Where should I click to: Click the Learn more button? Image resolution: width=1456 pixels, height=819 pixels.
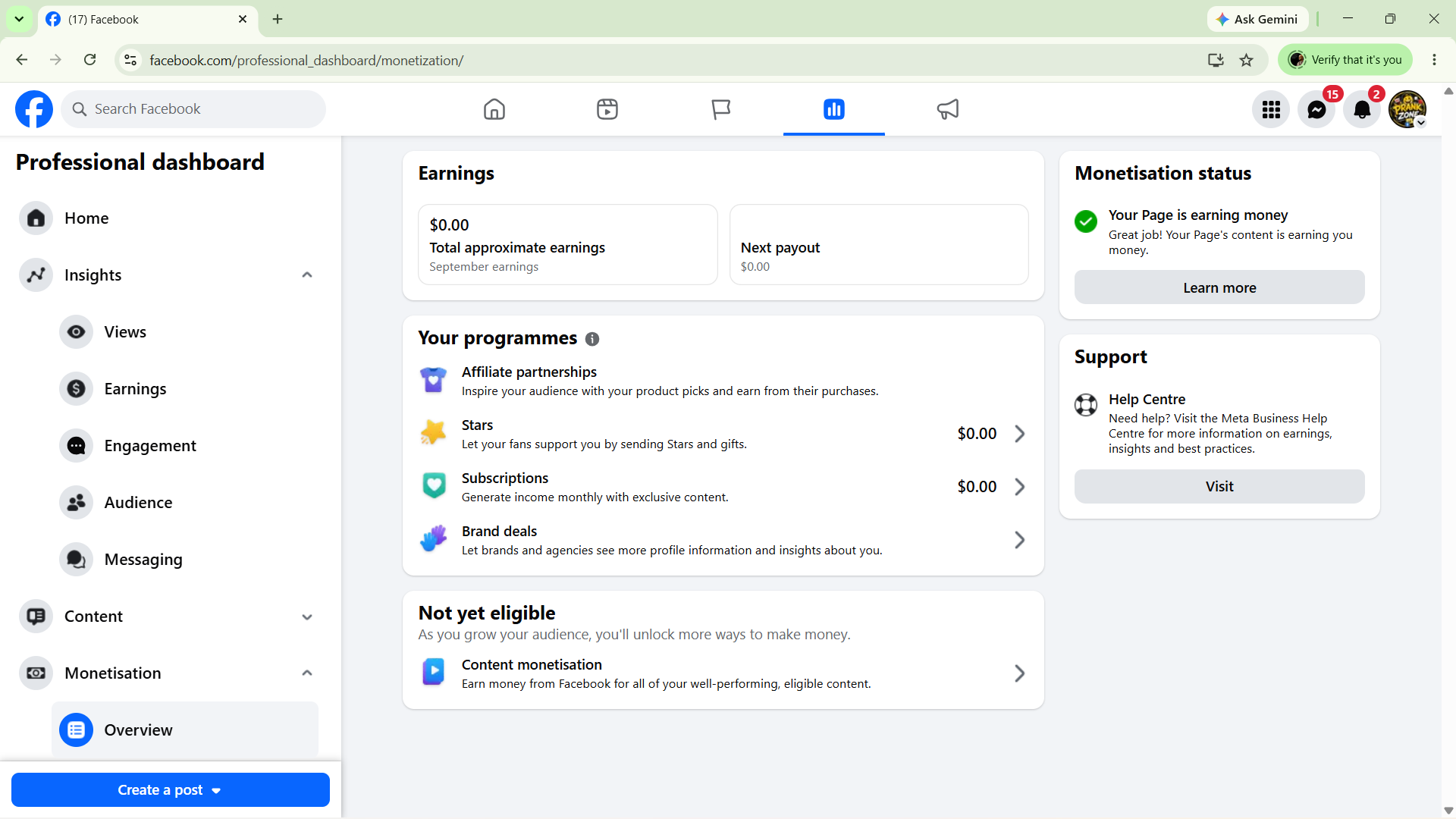(1219, 287)
